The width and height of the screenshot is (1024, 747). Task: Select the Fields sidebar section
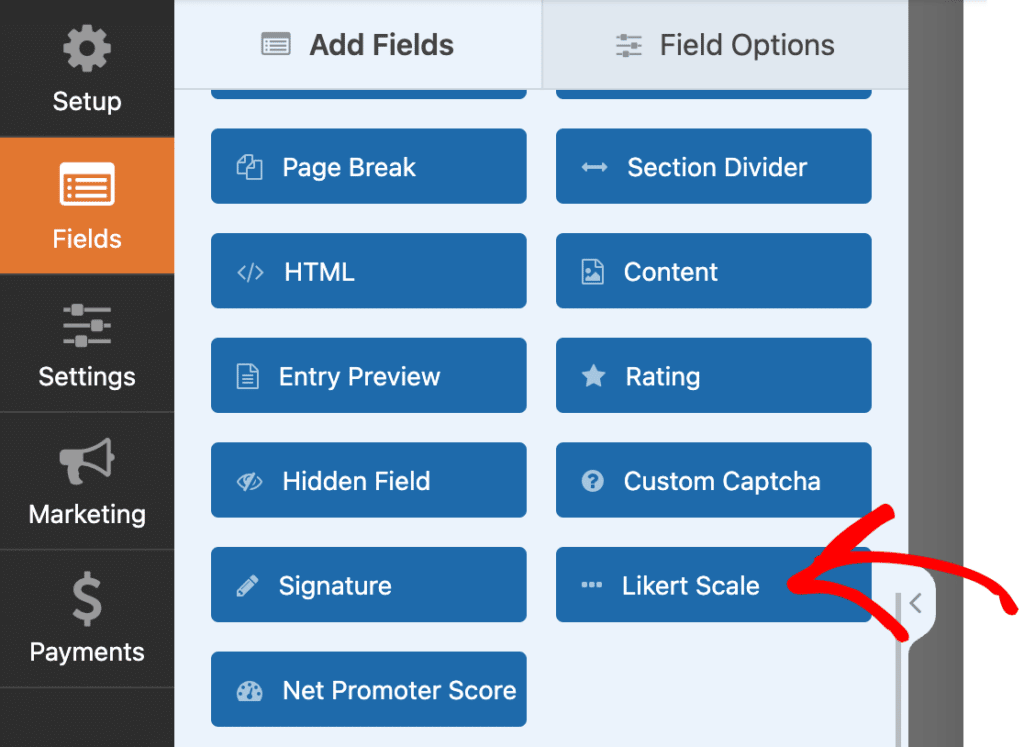tap(86, 206)
